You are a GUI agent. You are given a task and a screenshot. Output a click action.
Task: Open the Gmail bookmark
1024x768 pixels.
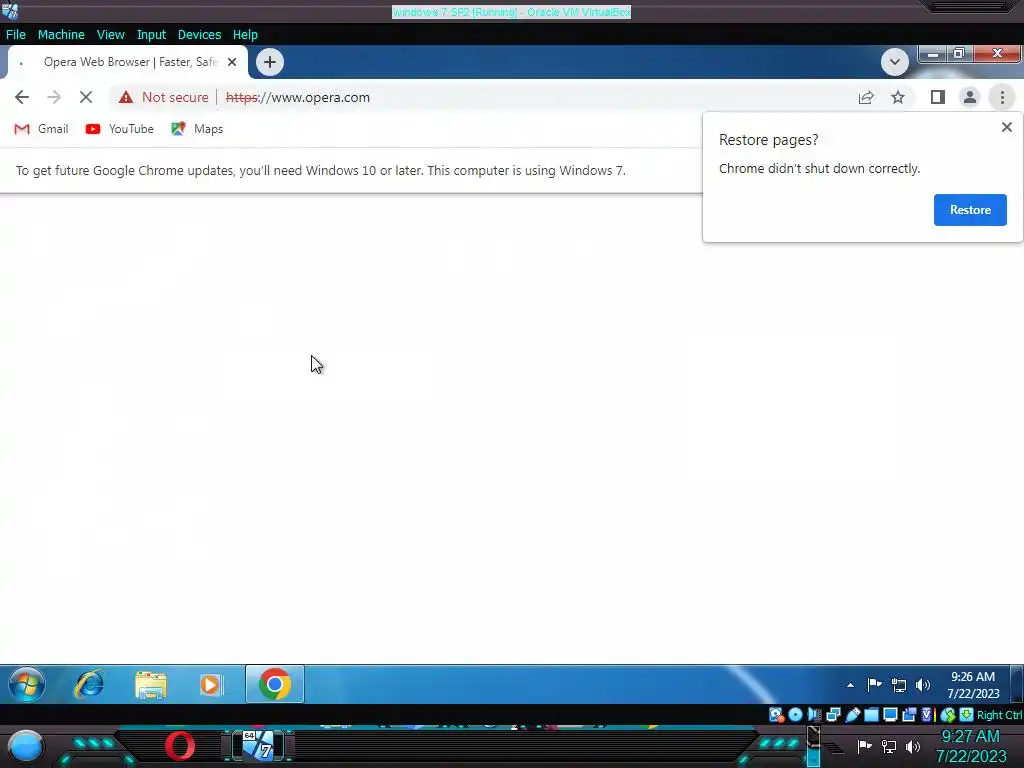41,129
